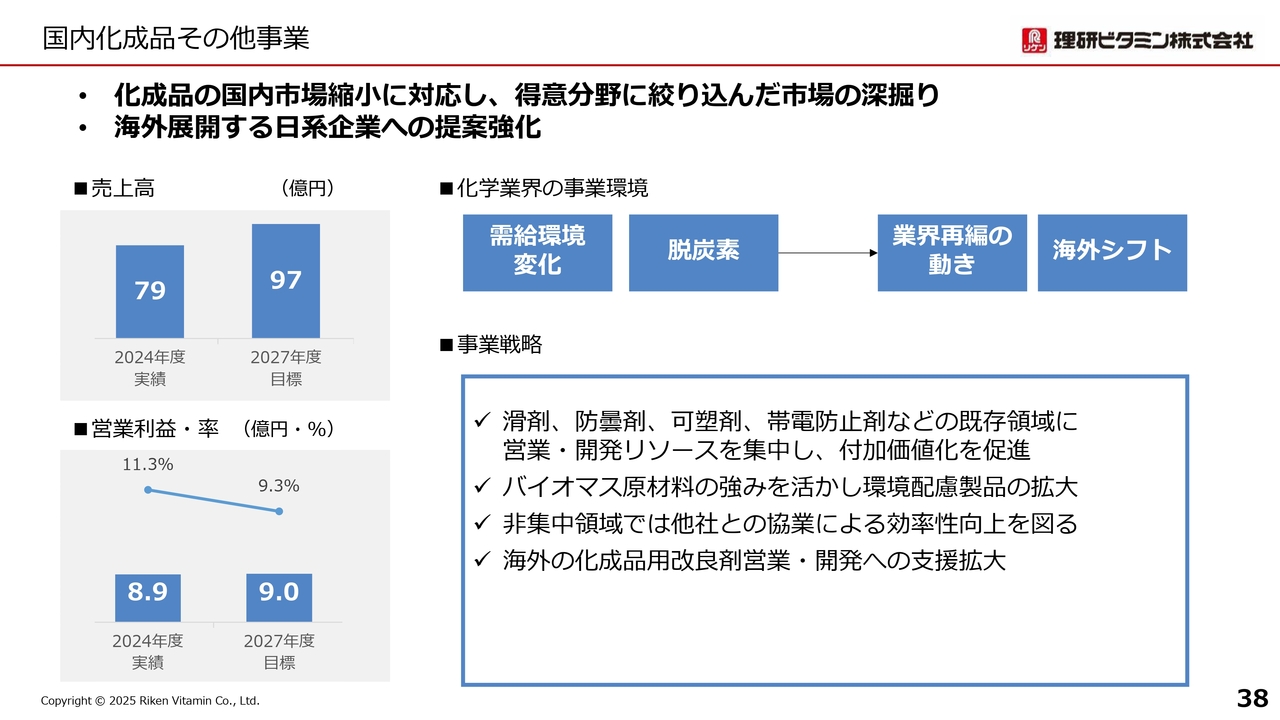This screenshot has height=720, width=1280.
Task: Click the strategy line starting with 滑剤、防曇剤
Action: click(x=791, y=420)
